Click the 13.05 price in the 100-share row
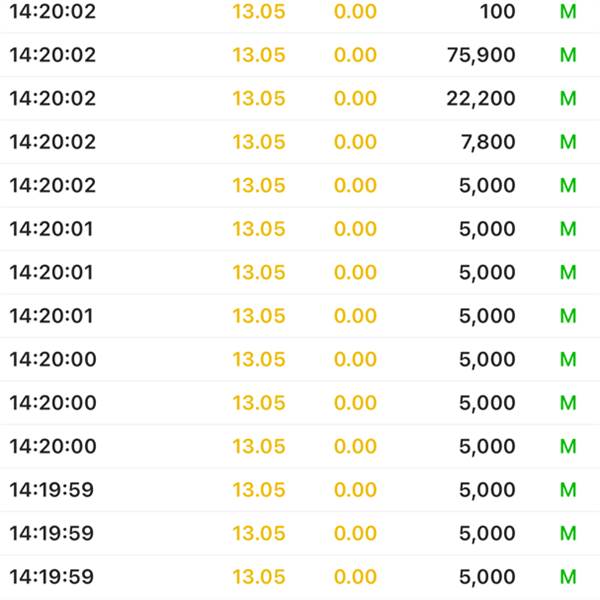This screenshot has width=600, height=600. 259,11
